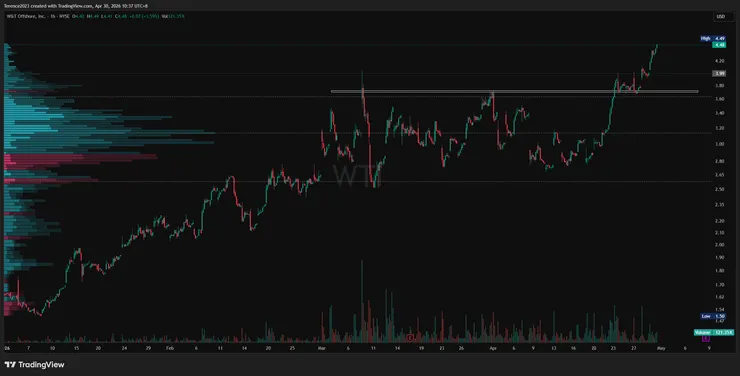Click the 3.40 value on the price scale

pos(719,113)
